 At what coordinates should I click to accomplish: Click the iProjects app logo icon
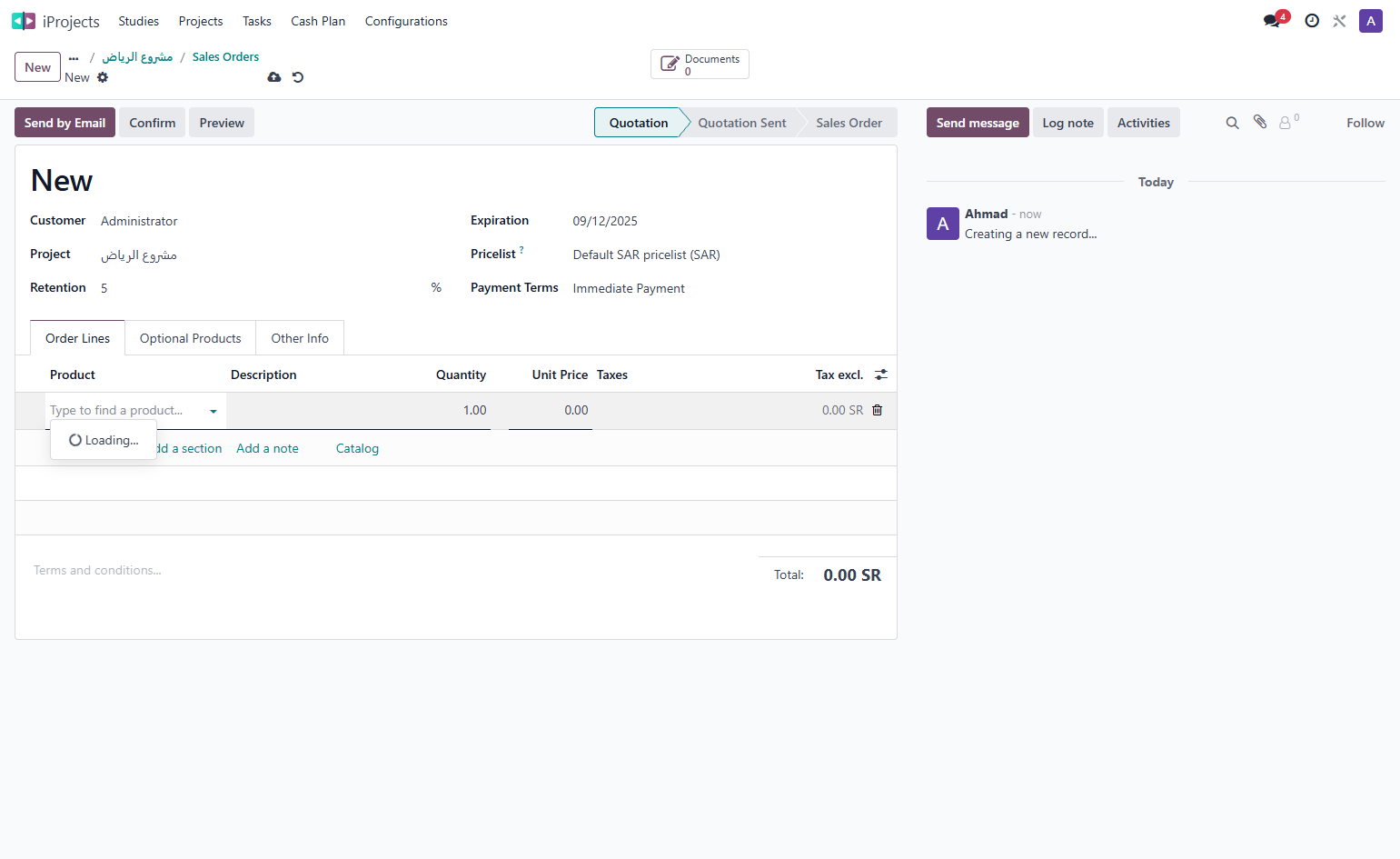24,21
